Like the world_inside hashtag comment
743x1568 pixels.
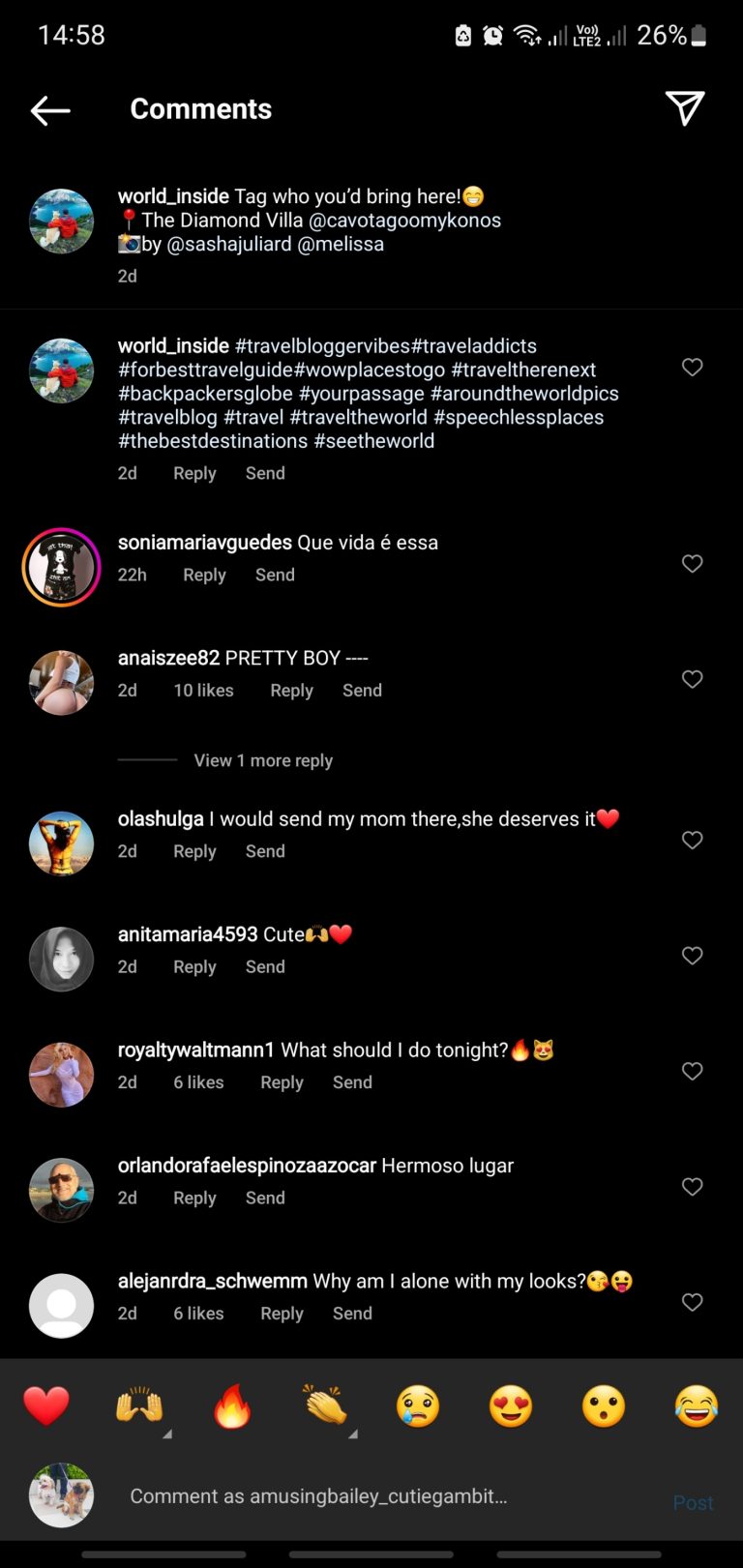pyautogui.click(x=692, y=368)
